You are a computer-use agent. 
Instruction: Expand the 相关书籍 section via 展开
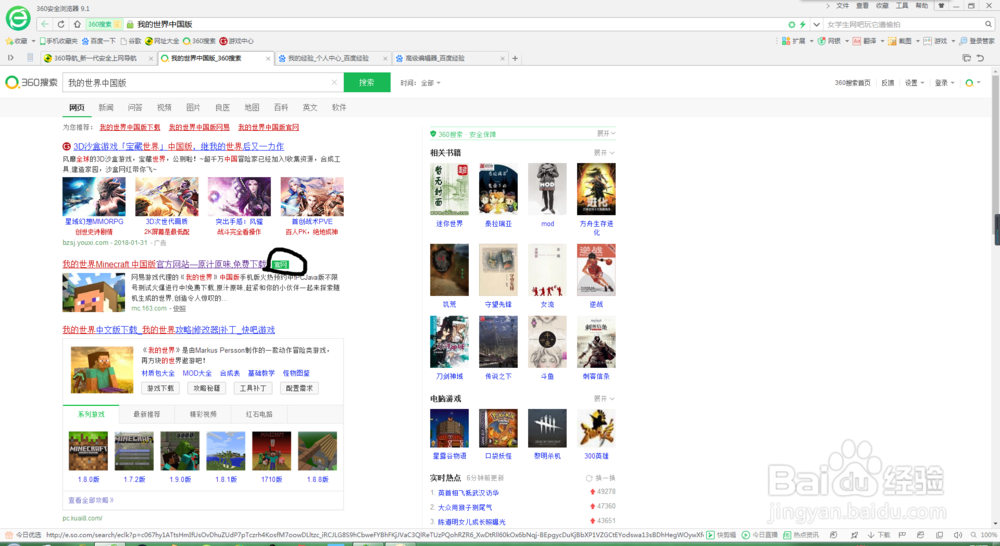pos(604,152)
